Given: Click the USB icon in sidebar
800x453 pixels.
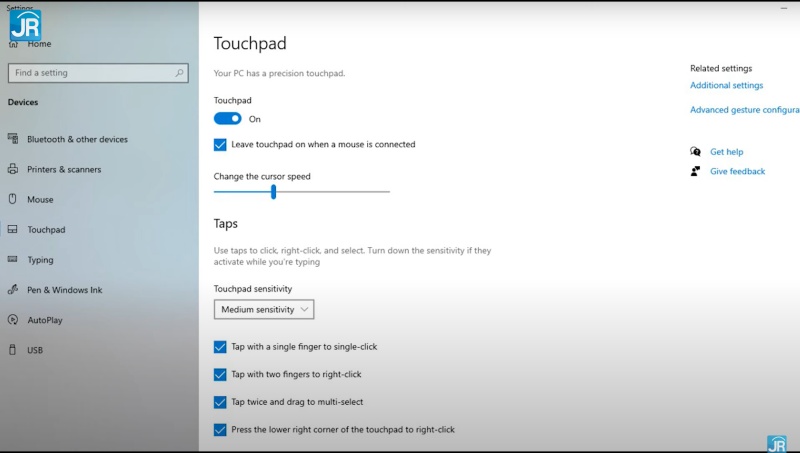Looking at the screenshot, I should pyautogui.click(x=13, y=350).
